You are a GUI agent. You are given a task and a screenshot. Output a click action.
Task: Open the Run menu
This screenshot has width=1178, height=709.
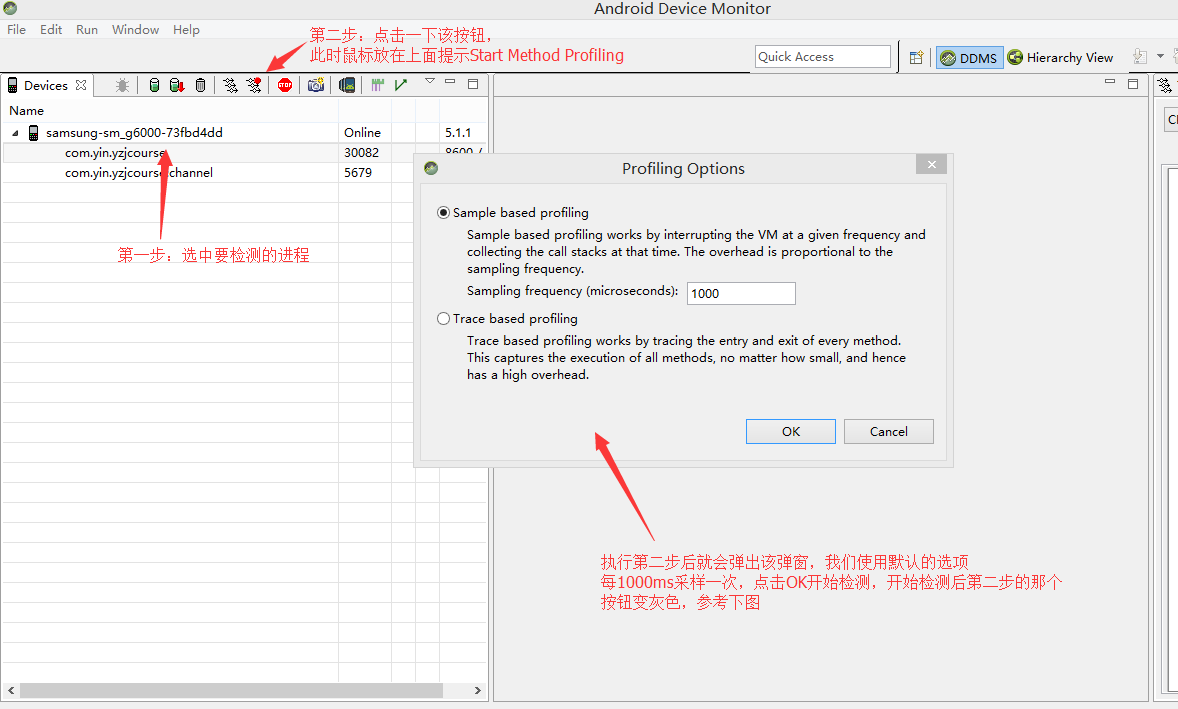coord(87,29)
